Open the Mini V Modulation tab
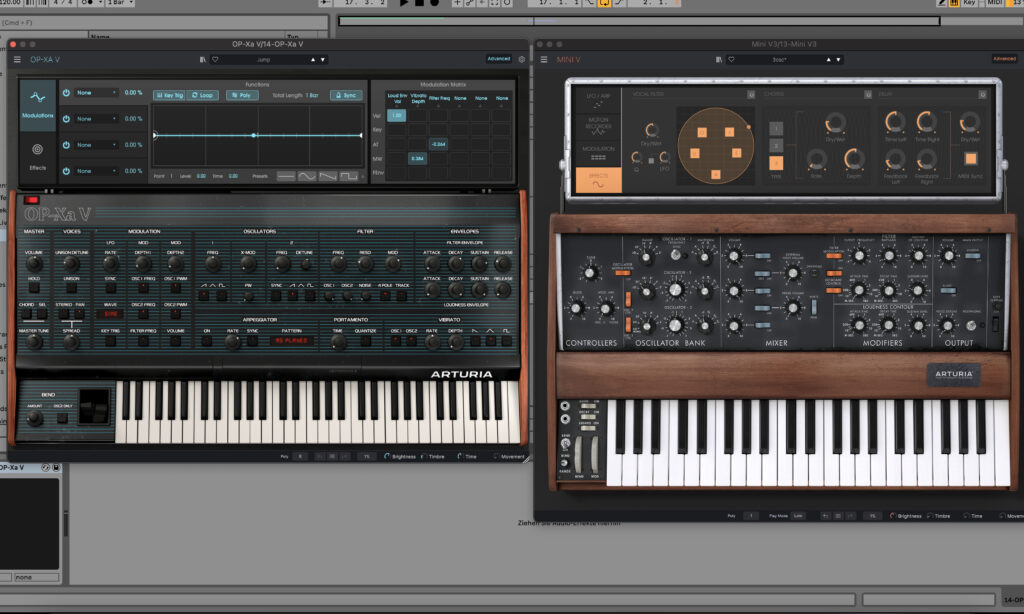1024x614 pixels. coord(598,154)
